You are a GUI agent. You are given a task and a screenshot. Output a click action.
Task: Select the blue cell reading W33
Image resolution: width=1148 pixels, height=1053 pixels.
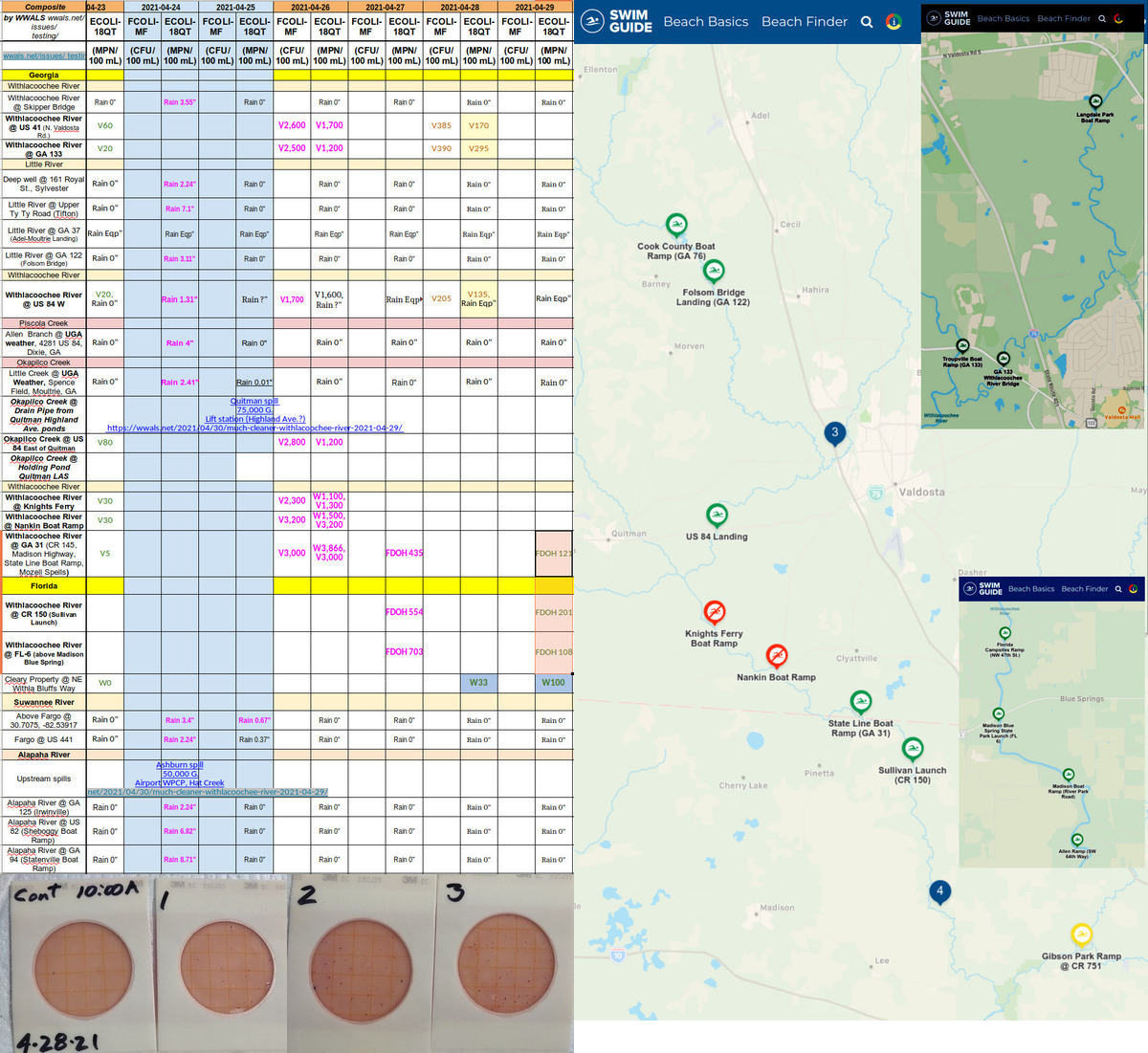[x=478, y=683]
